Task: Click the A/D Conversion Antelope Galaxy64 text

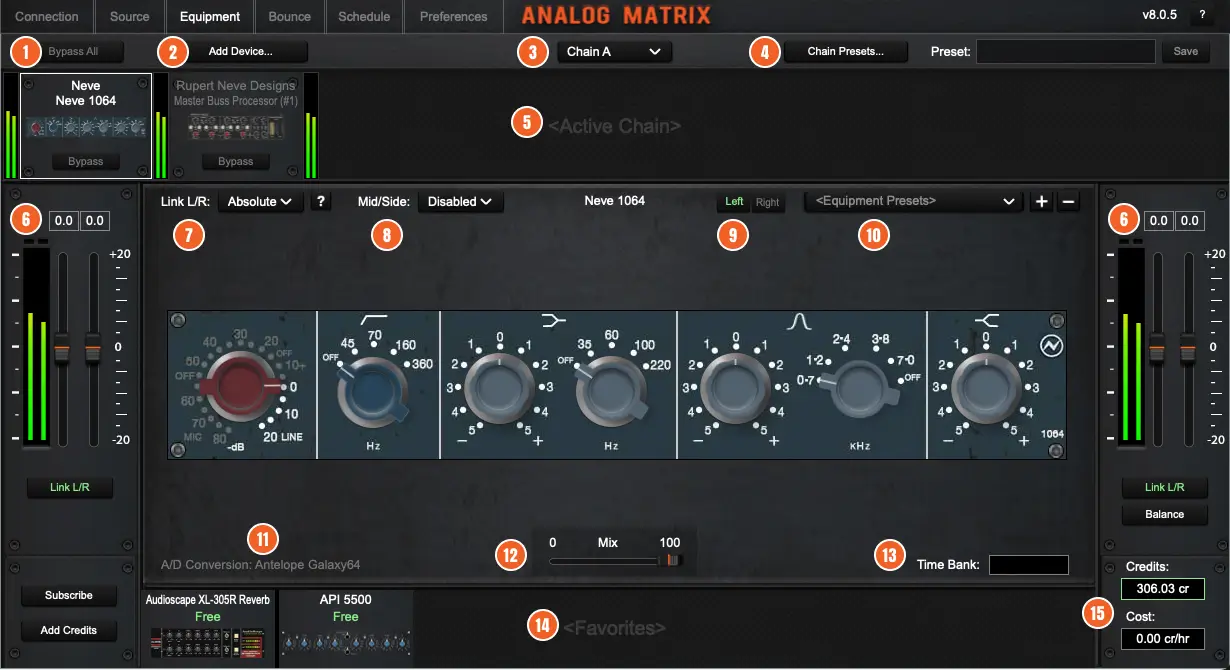Action: pyautogui.click(x=260, y=565)
